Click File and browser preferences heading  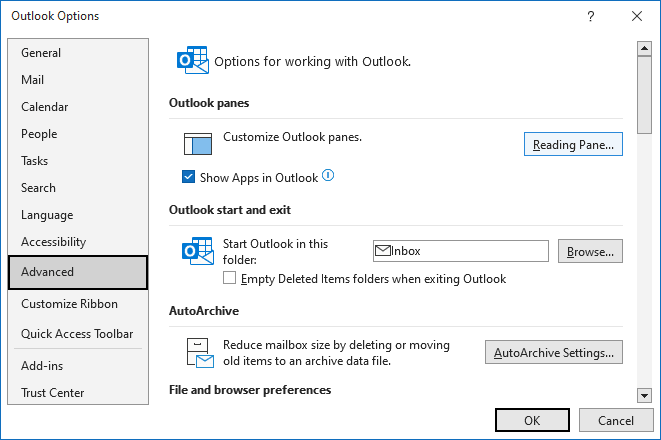250,390
